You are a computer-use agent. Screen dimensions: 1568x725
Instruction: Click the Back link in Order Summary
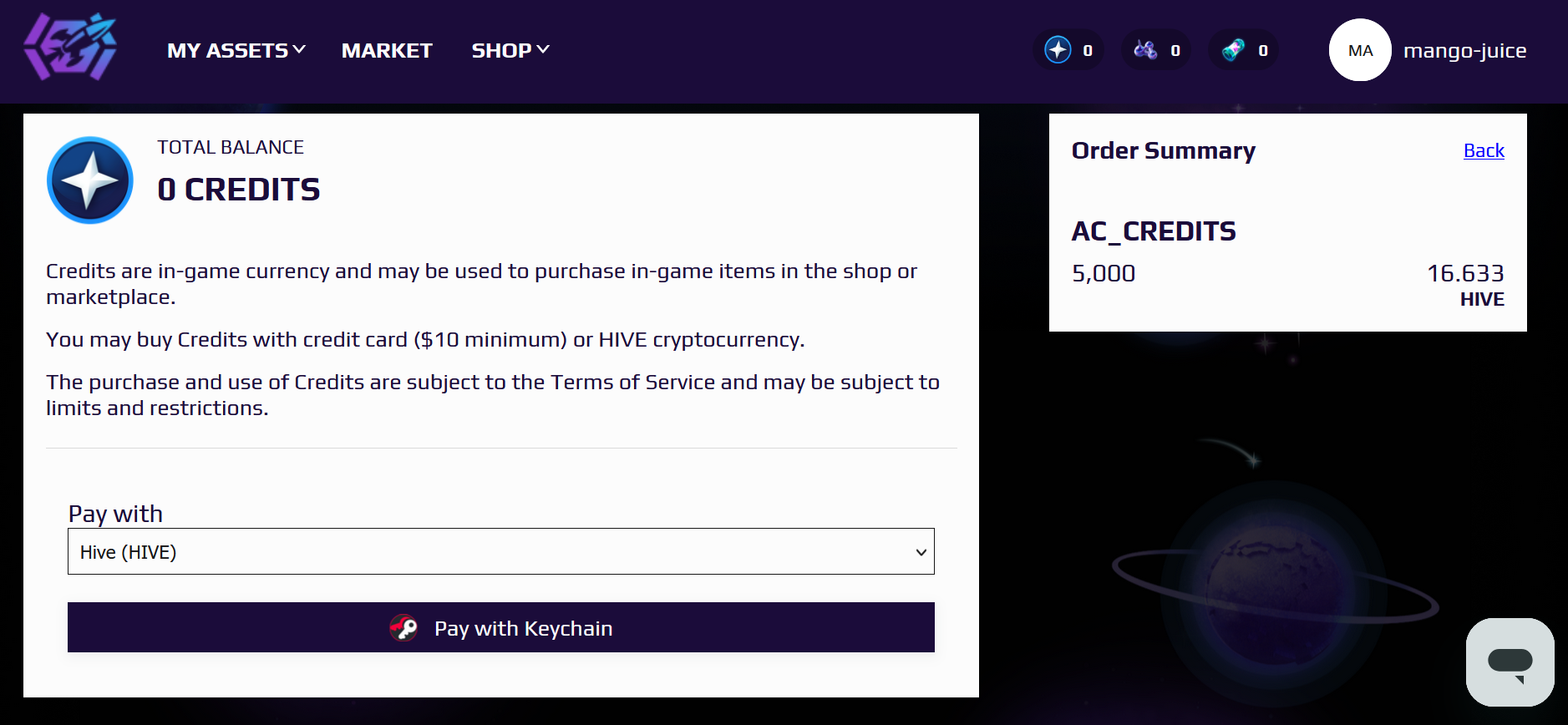click(x=1484, y=150)
